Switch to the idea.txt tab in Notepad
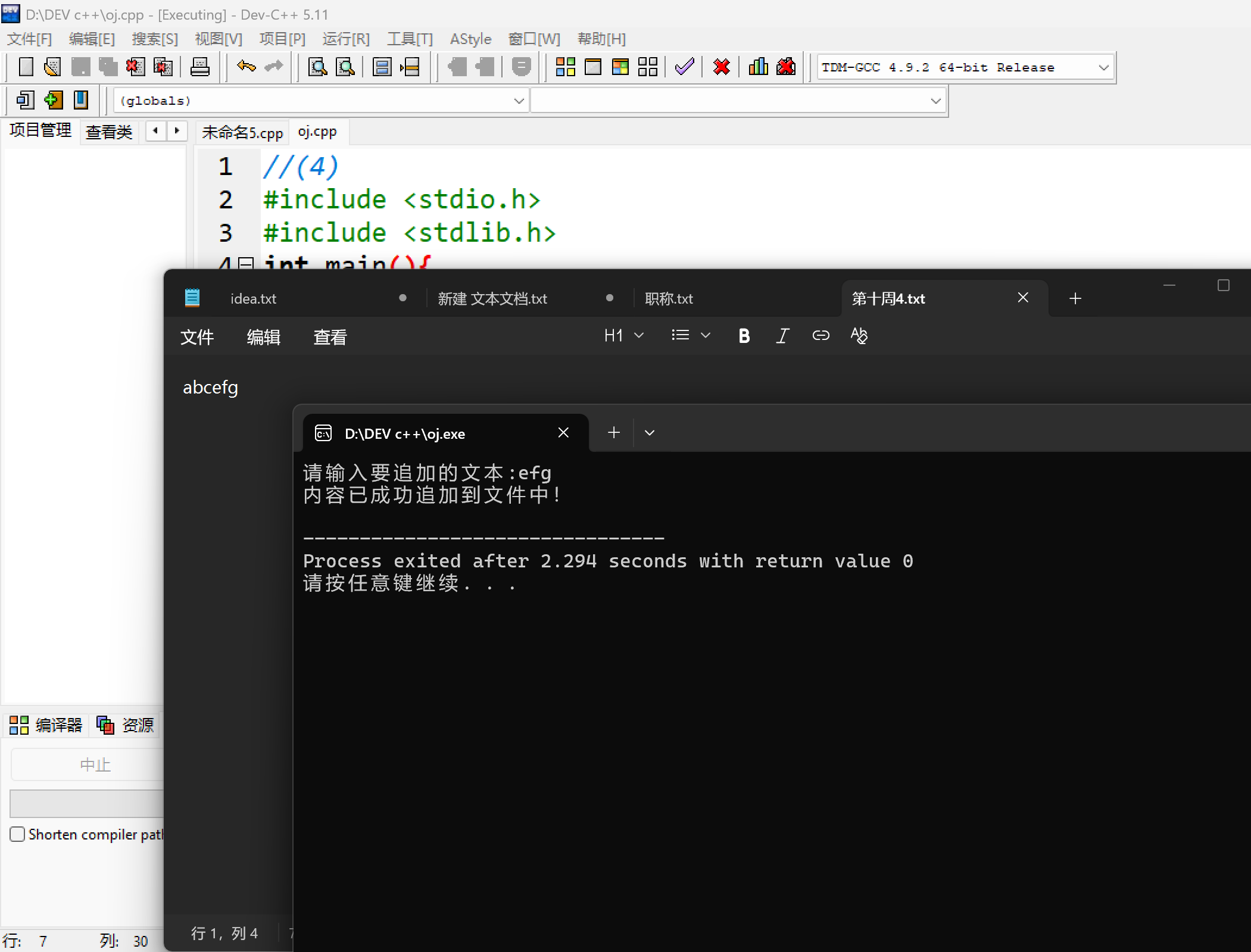 254,299
